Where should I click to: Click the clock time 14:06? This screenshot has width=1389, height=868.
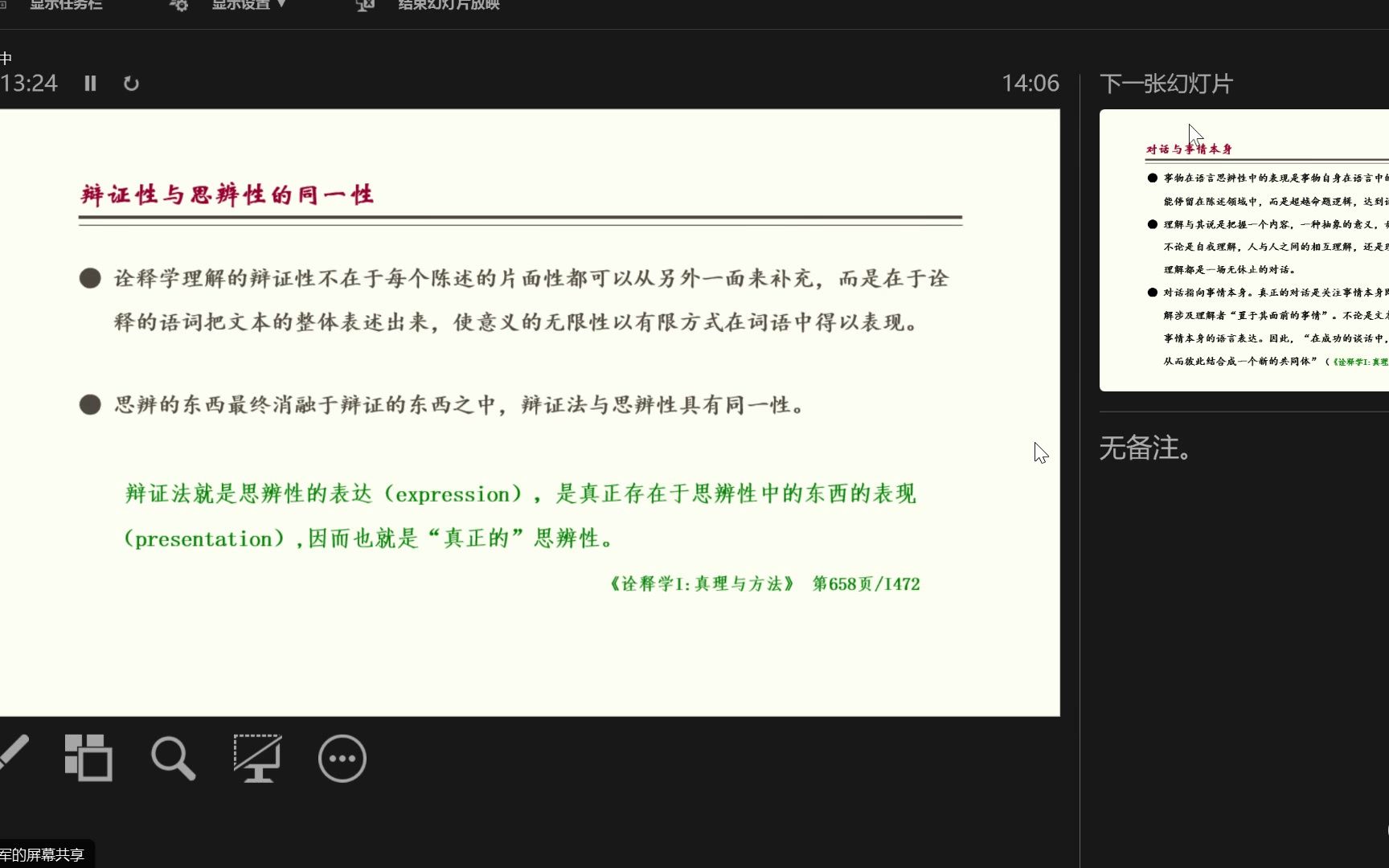pos(1030,84)
